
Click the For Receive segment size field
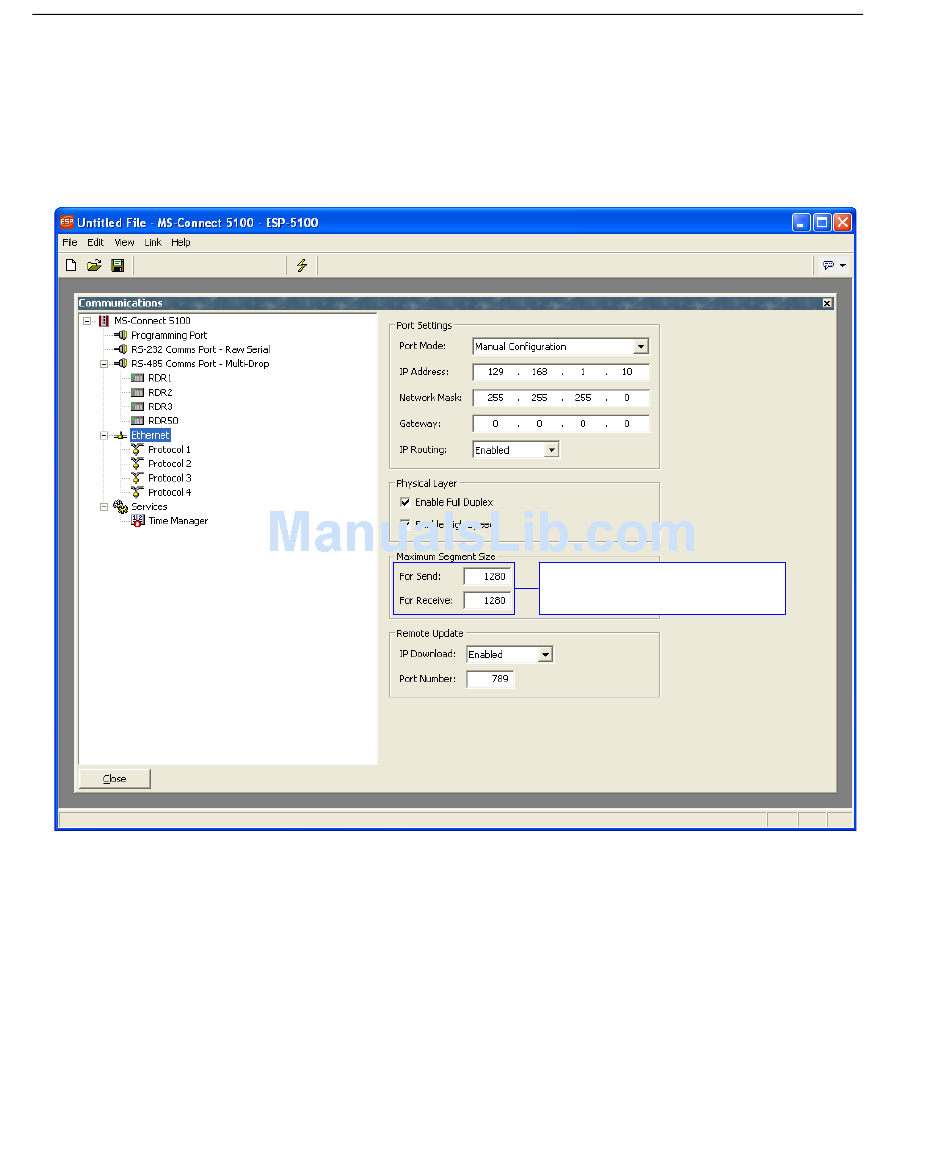[x=487, y=600]
